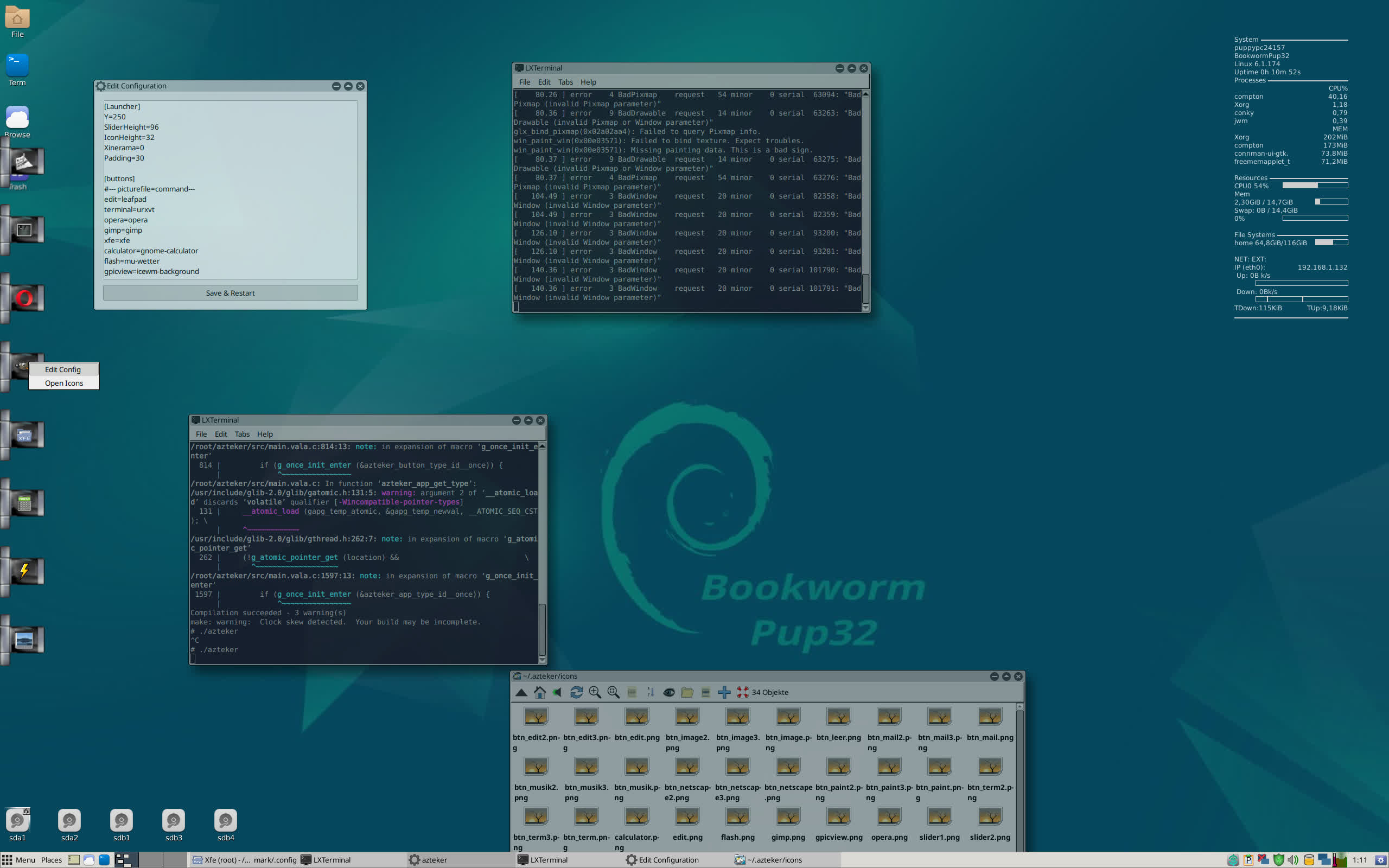This screenshot has height=868, width=1389.
Task: Open the sda1 drive icon
Action: coord(17,825)
